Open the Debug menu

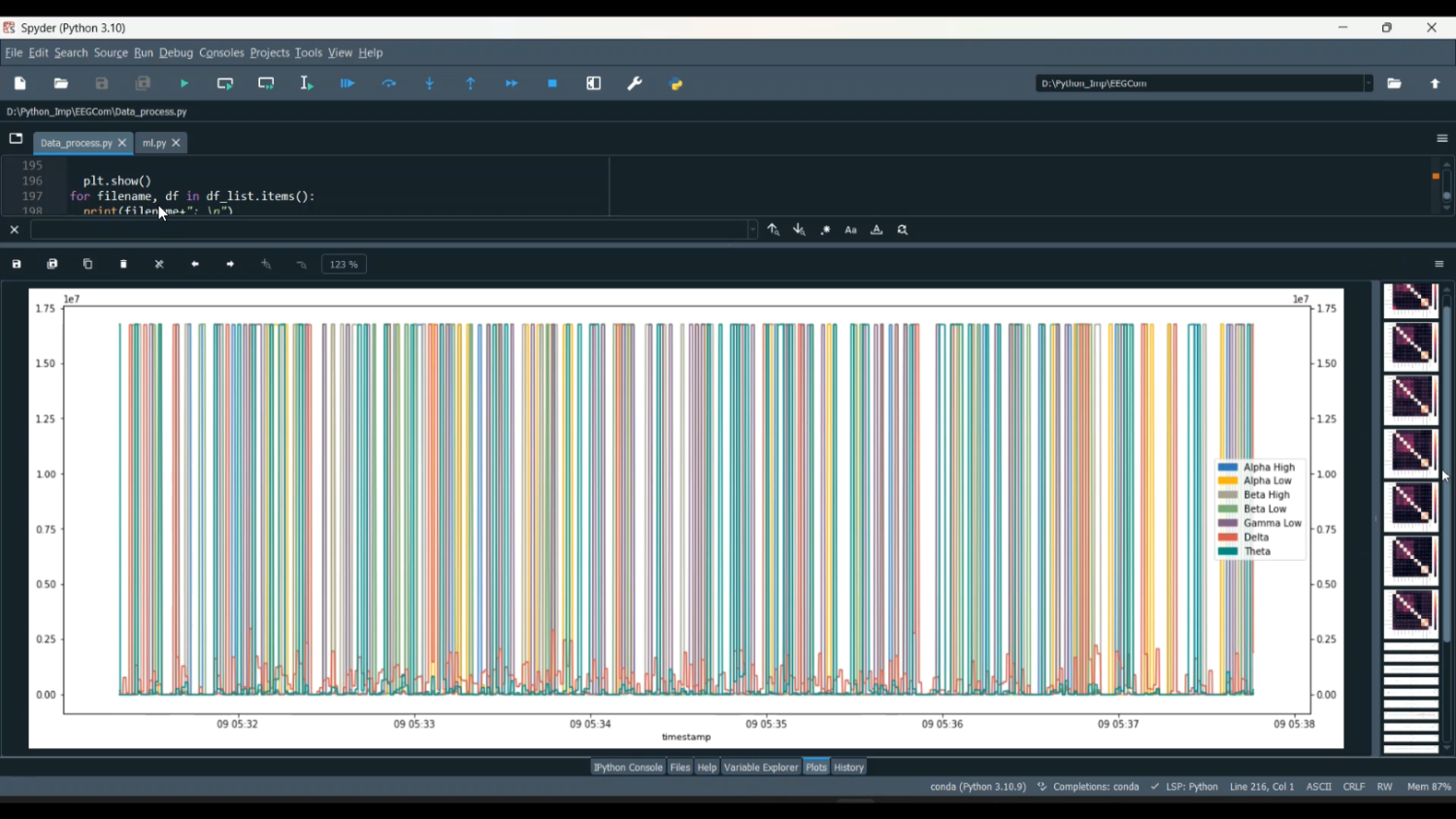click(x=176, y=52)
